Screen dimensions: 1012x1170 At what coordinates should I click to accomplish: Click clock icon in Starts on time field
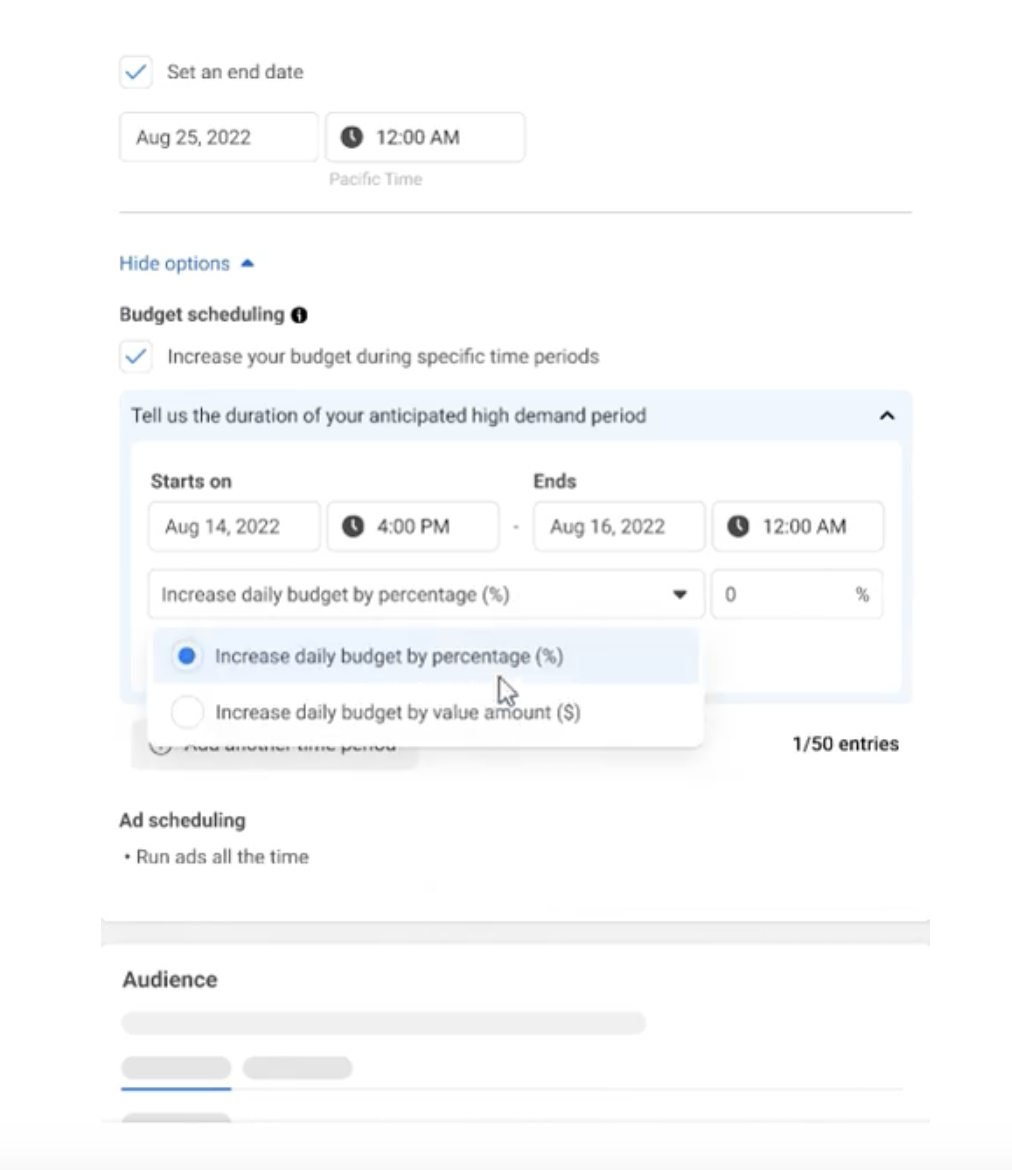coord(353,526)
